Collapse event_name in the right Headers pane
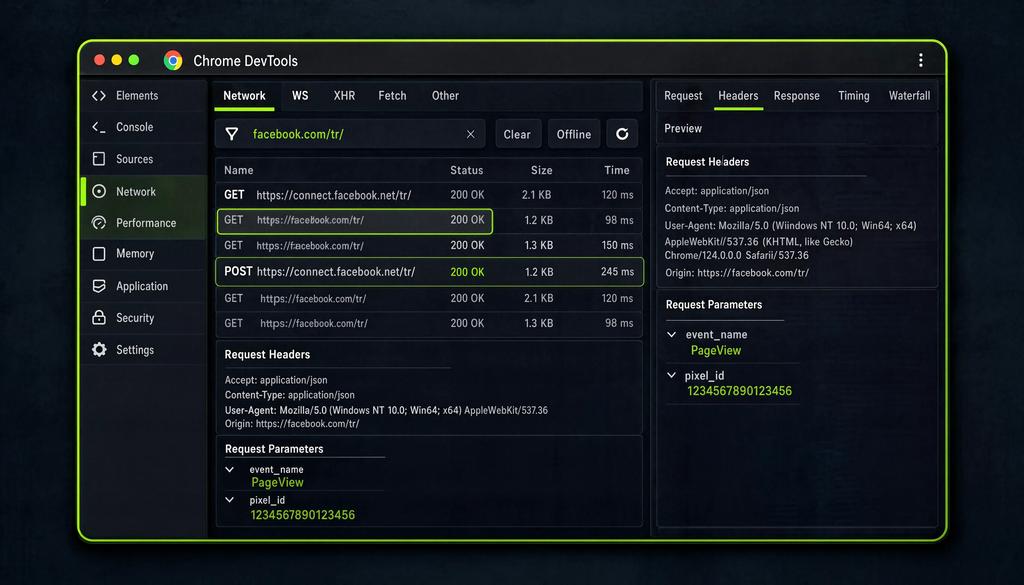This screenshot has height=585, width=1024. (671, 334)
